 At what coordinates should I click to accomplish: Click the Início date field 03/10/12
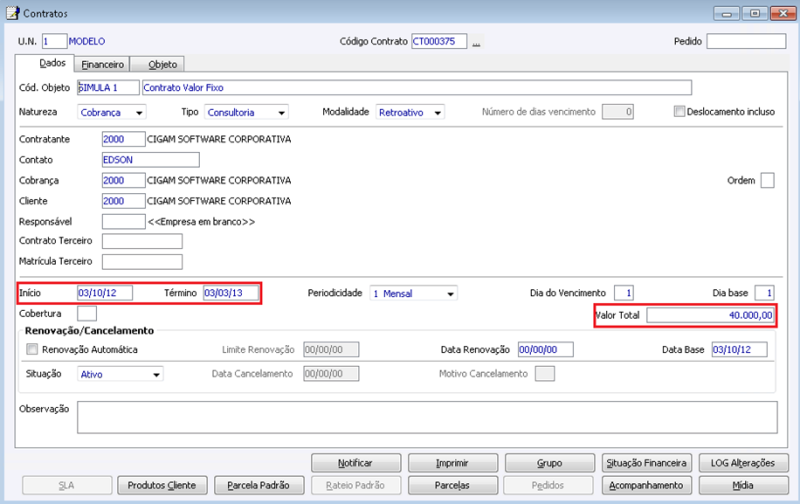[105, 293]
